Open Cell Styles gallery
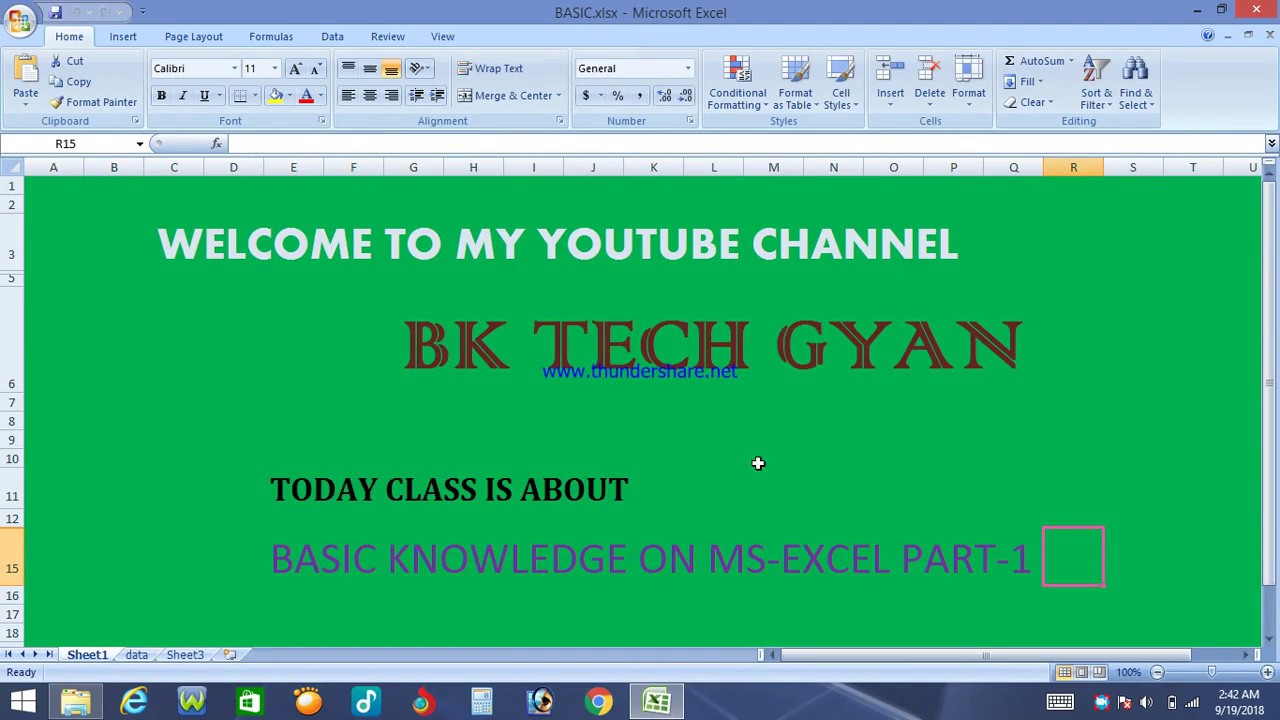This screenshot has height=720, width=1280. click(x=841, y=84)
